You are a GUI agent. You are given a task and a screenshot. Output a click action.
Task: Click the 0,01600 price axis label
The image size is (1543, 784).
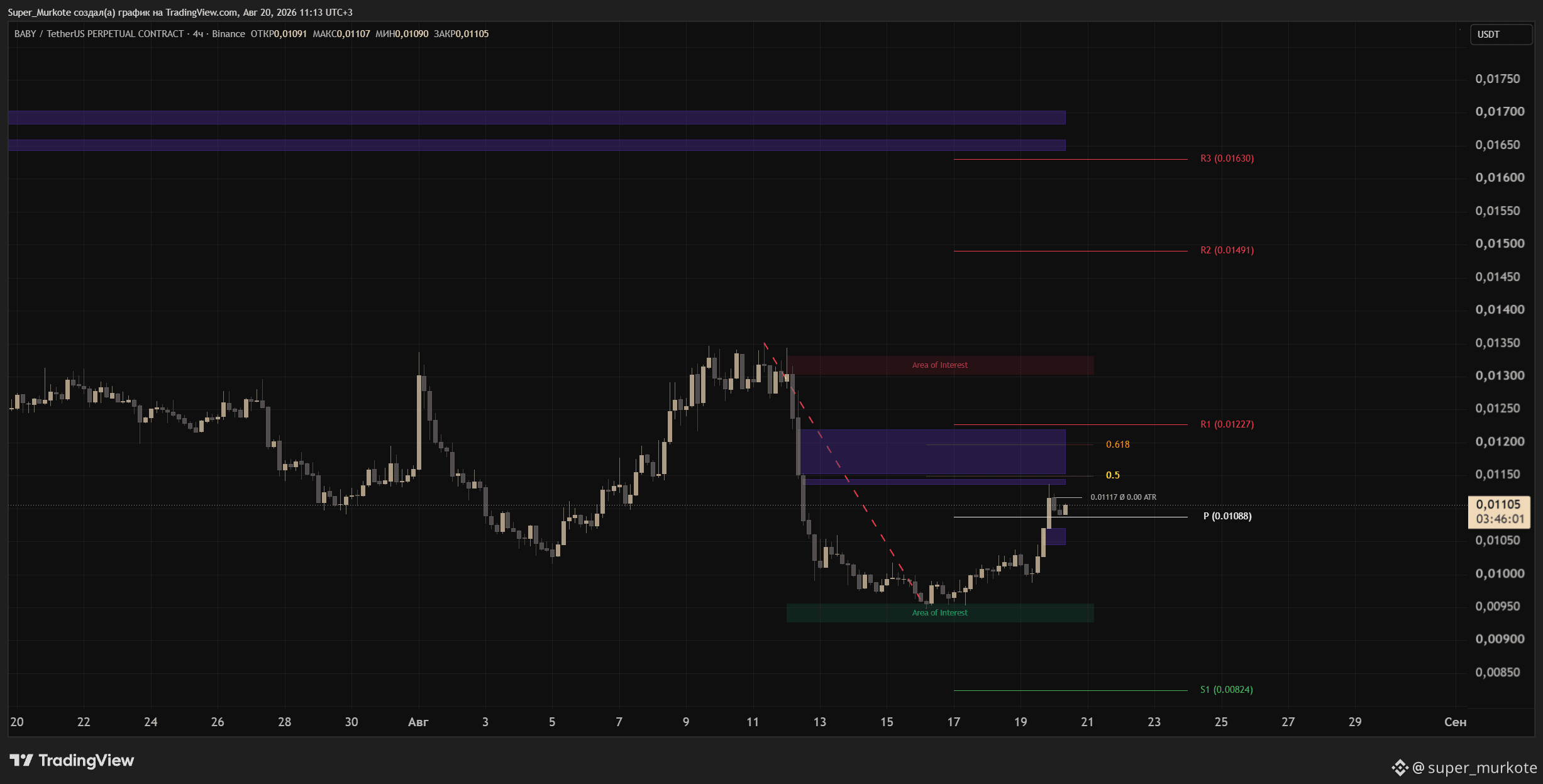(1500, 178)
